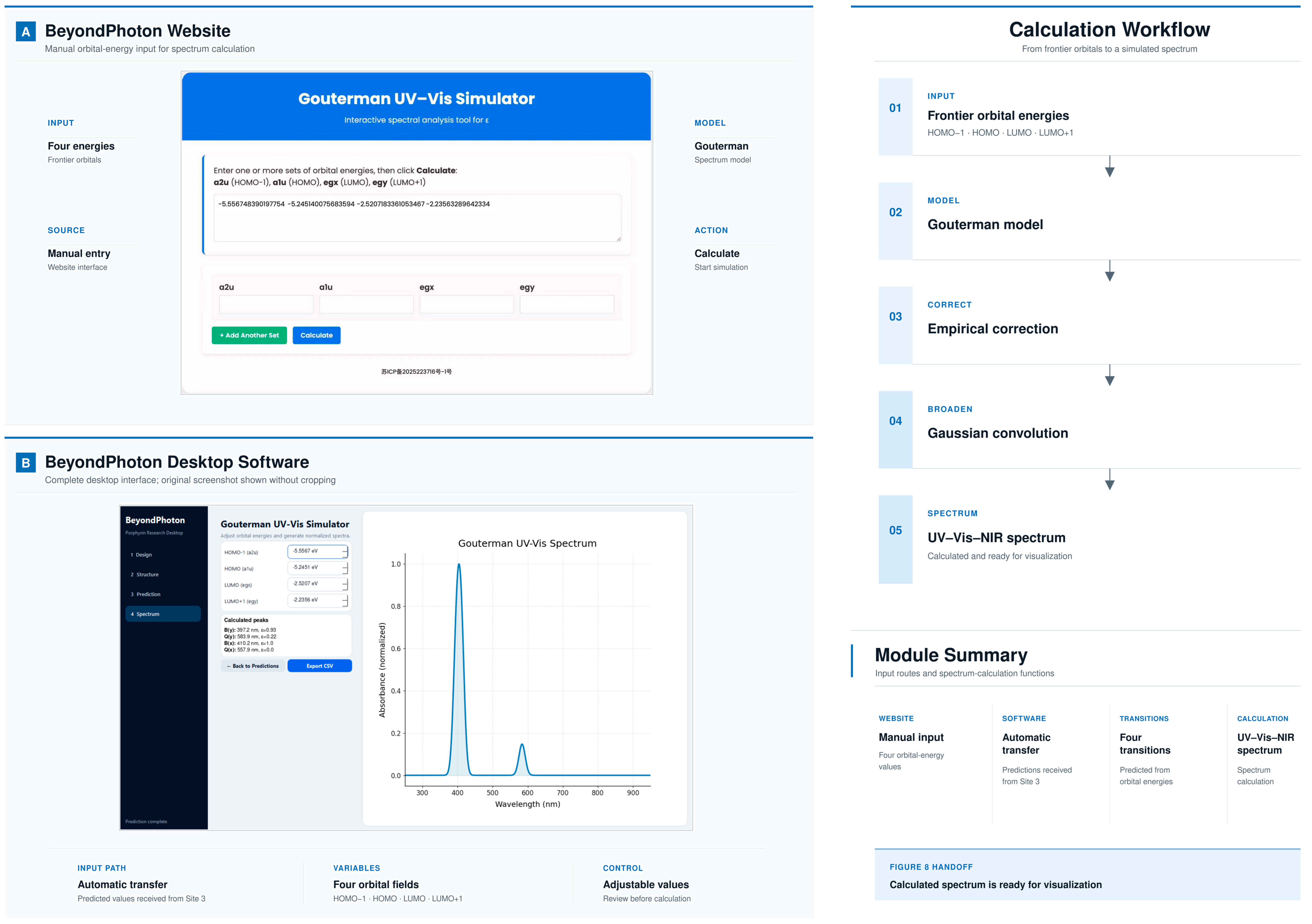This screenshot has width=1312, height=924.
Task: Click the Gouterman UV-Vis Spectrum plot title
Action: [527, 543]
